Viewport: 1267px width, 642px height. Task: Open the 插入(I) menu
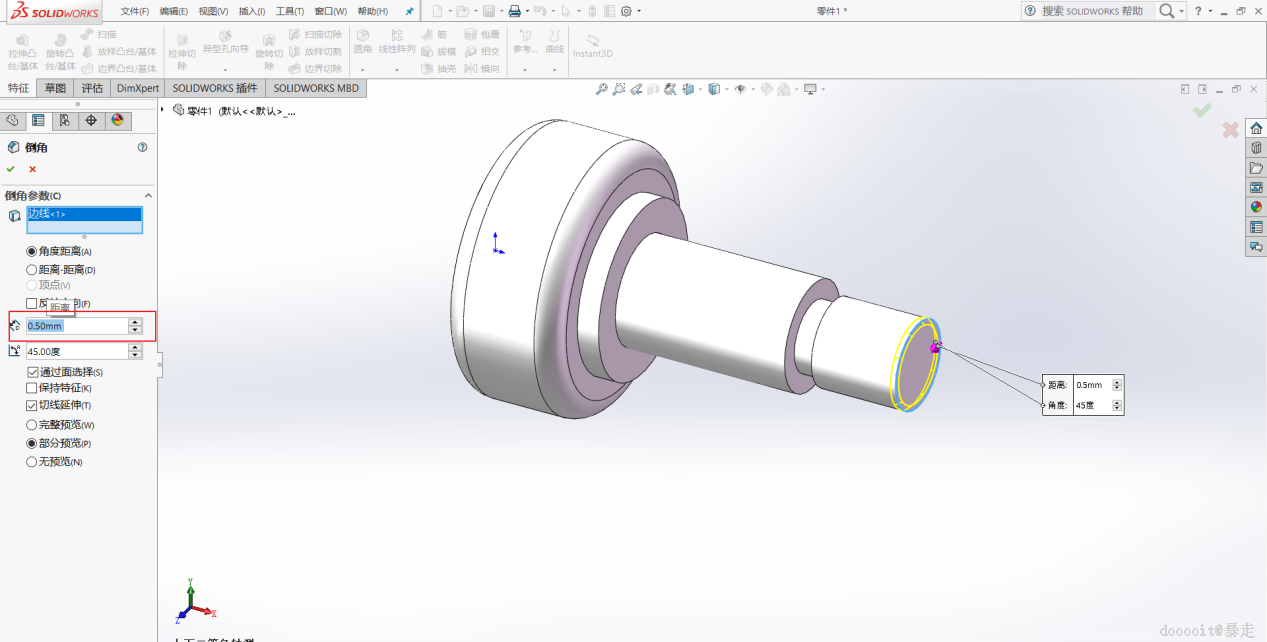(251, 11)
